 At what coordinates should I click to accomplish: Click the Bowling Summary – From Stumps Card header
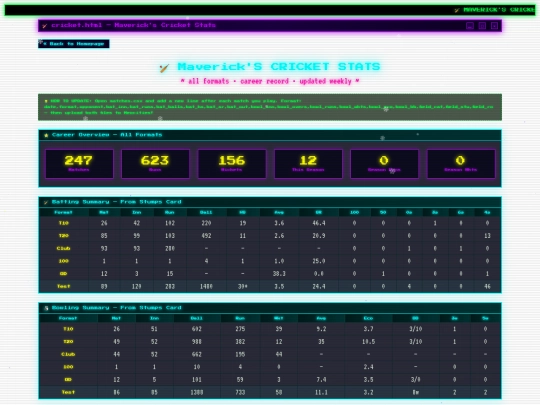[x=270, y=308]
